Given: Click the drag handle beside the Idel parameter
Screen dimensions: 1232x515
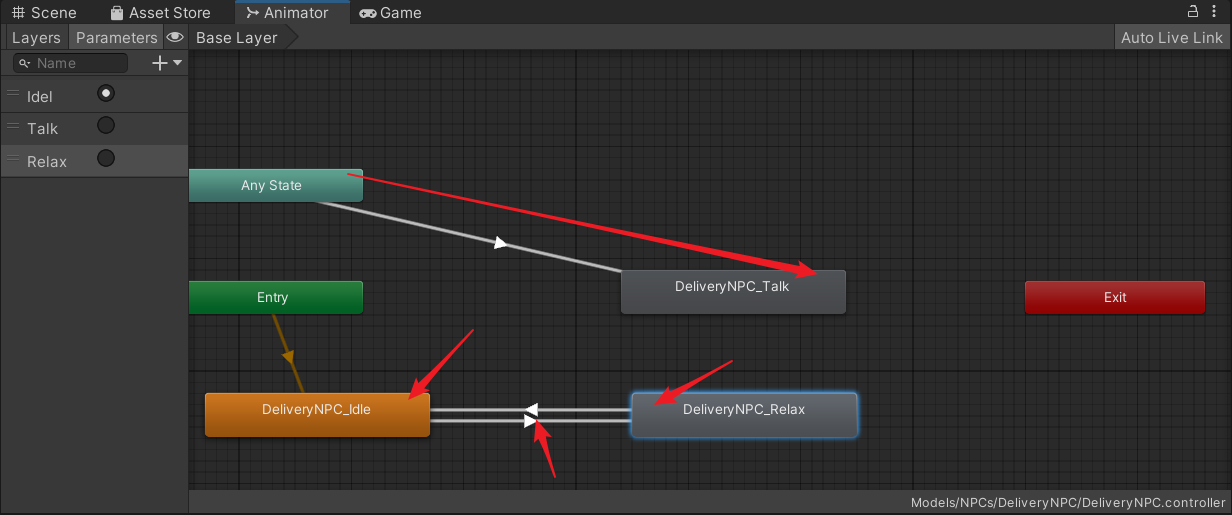Looking at the screenshot, I should [13, 94].
